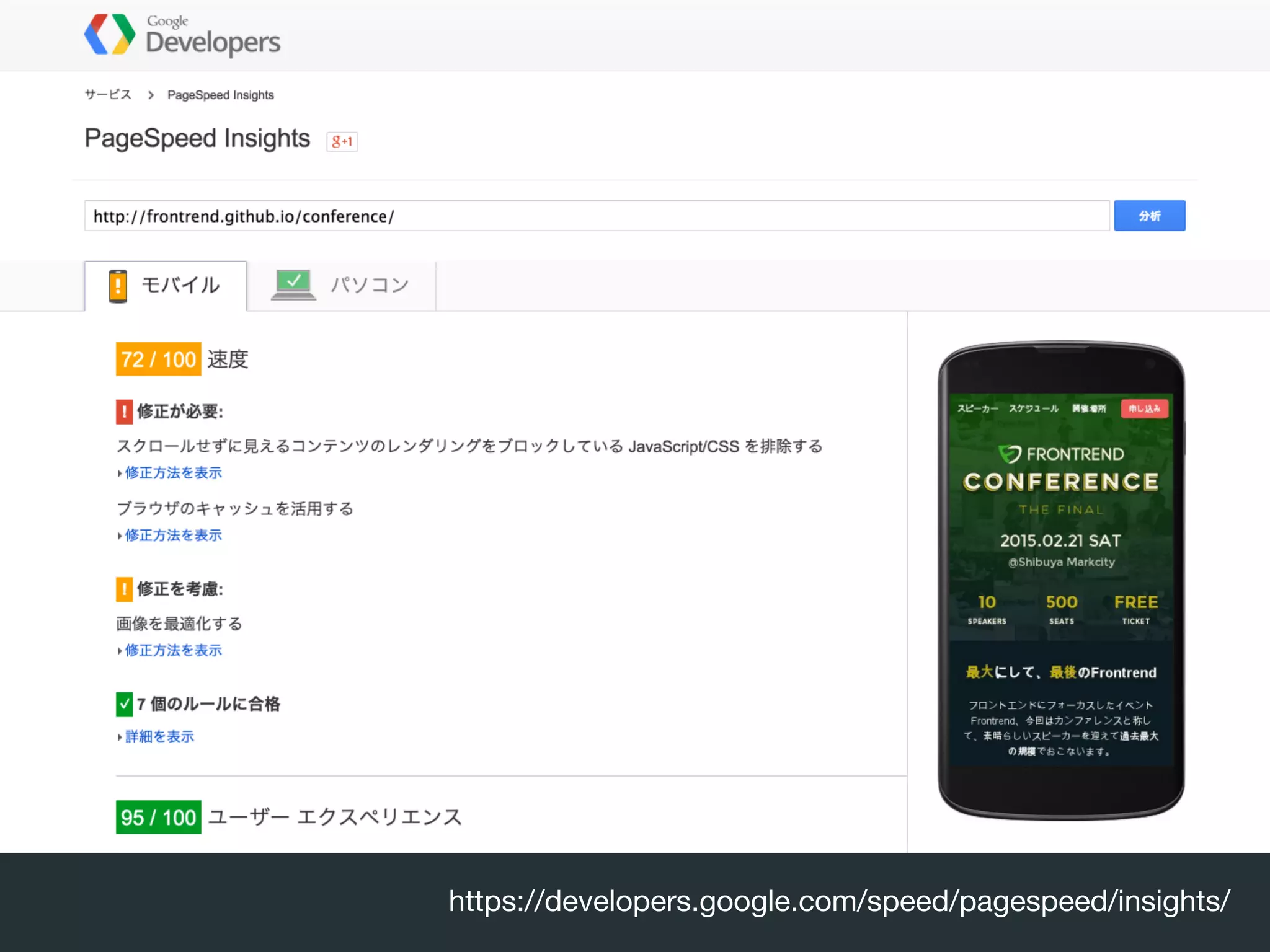Click the developers.google.com pagespeed URL caption
The width and height of the screenshot is (1270, 952).
[x=840, y=901]
